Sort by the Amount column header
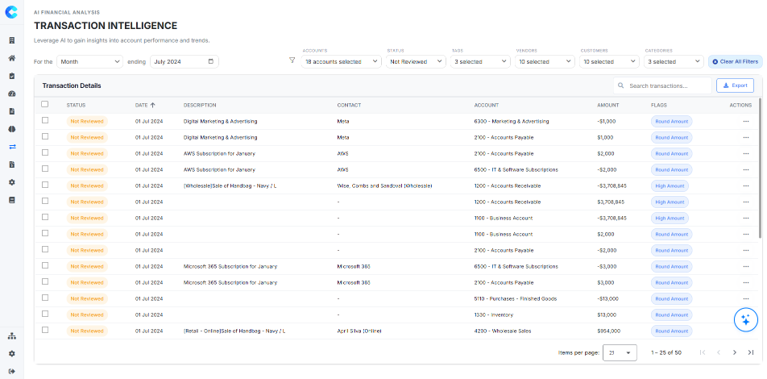This screenshot has height=379, width=767. (608, 105)
